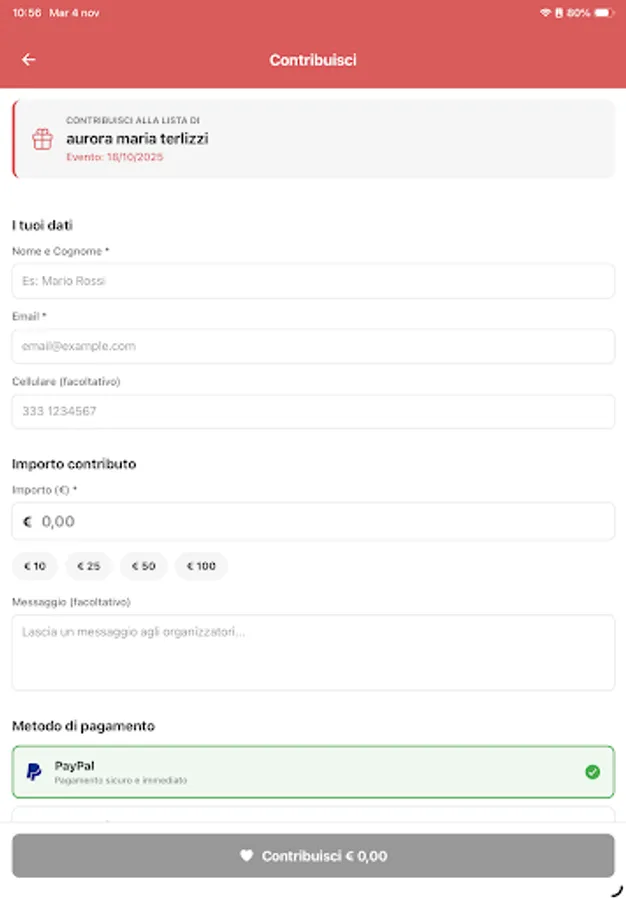This screenshot has height=900, width=626.
Task: Select the € 100 quick amount chip
Action: pos(201,566)
